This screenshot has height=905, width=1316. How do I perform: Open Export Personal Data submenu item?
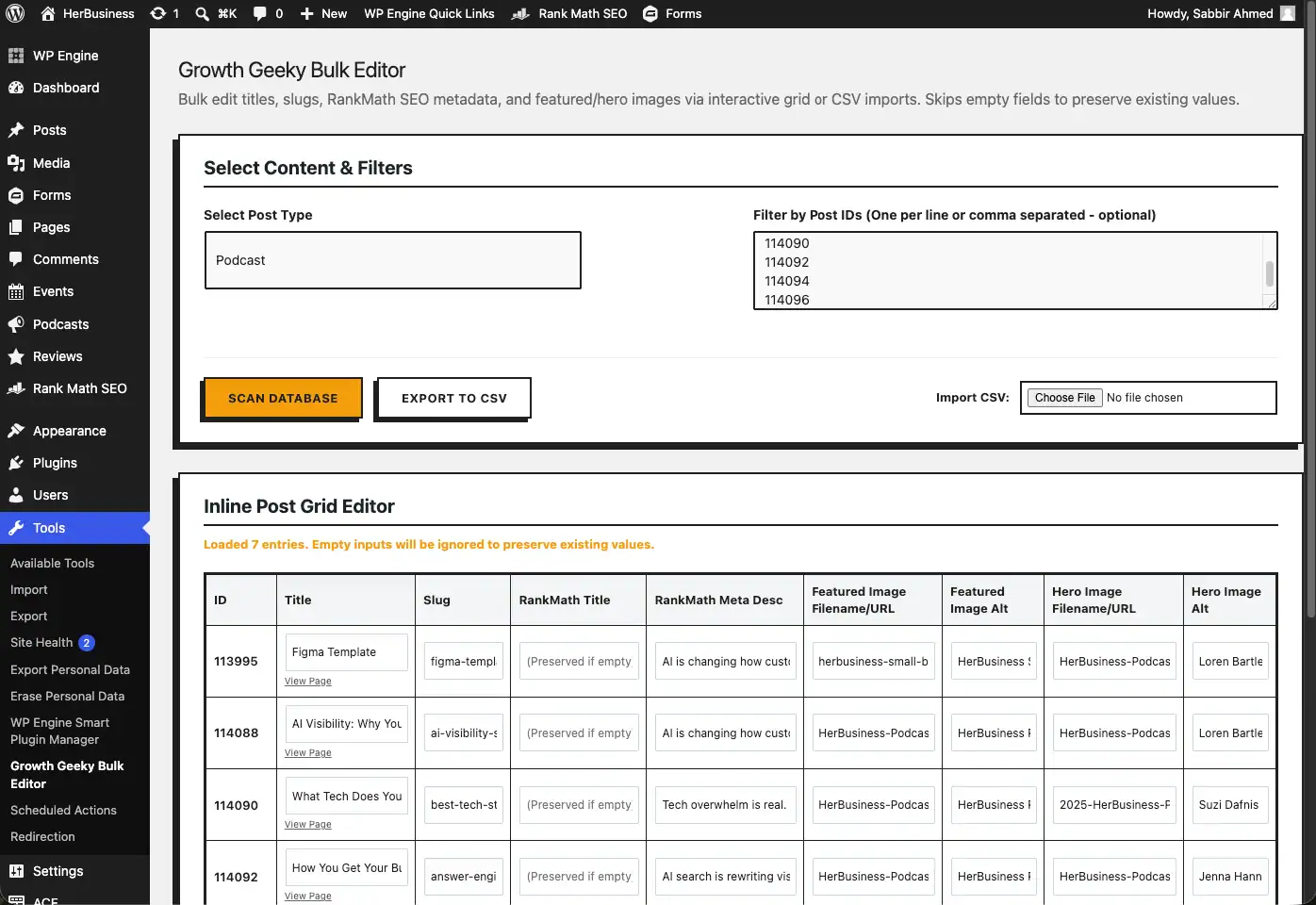(x=70, y=669)
